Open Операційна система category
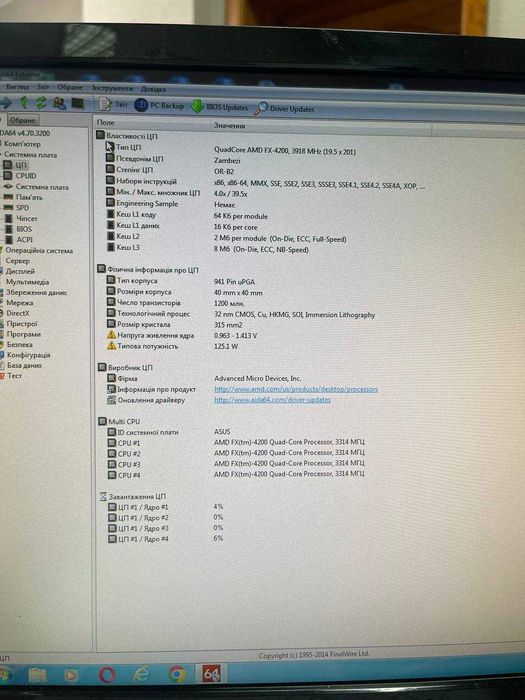Image resolution: width=525 pixels, height=700 pixels. tap(39, 250)
